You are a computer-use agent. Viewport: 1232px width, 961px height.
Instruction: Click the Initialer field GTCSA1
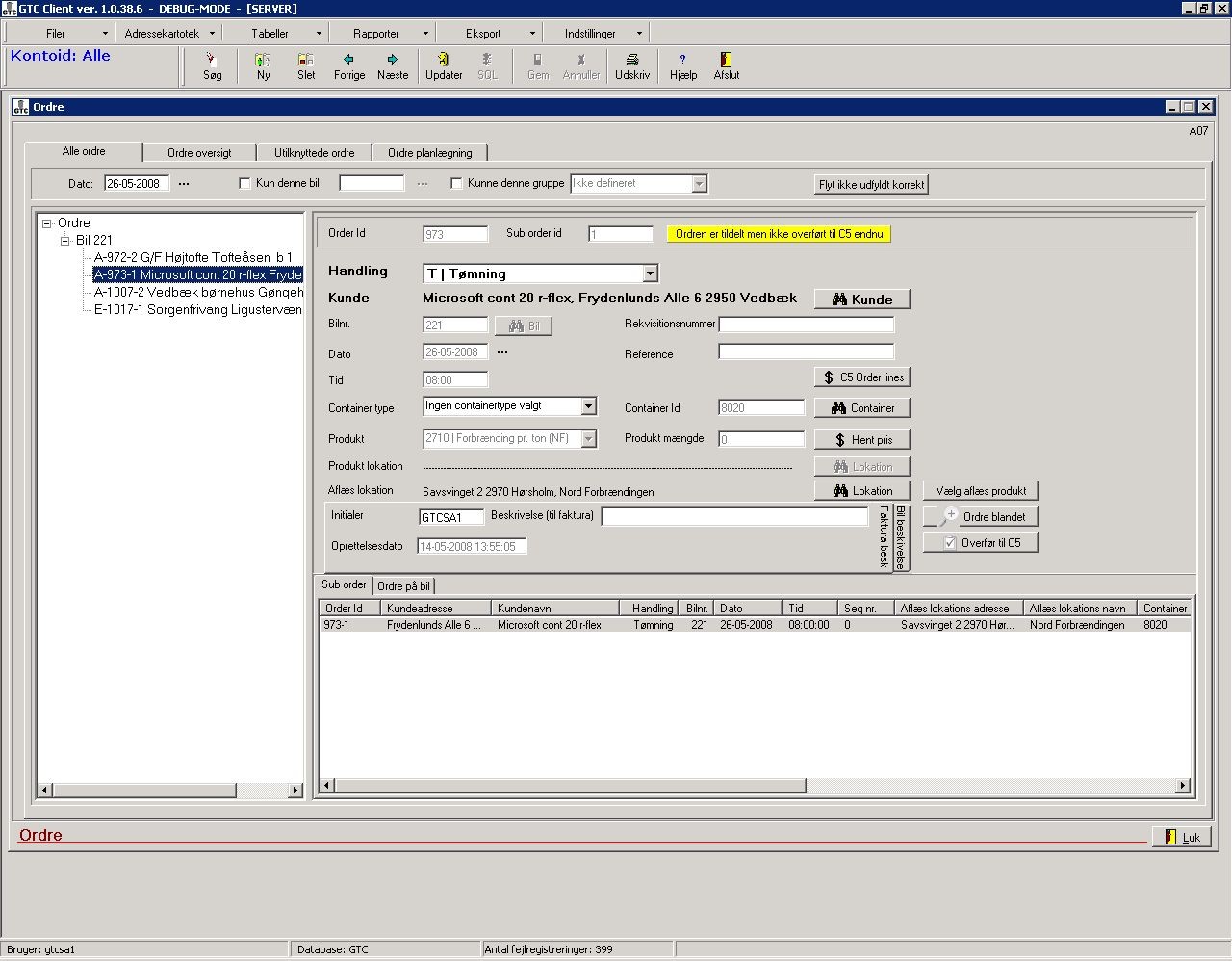(450, 517)
